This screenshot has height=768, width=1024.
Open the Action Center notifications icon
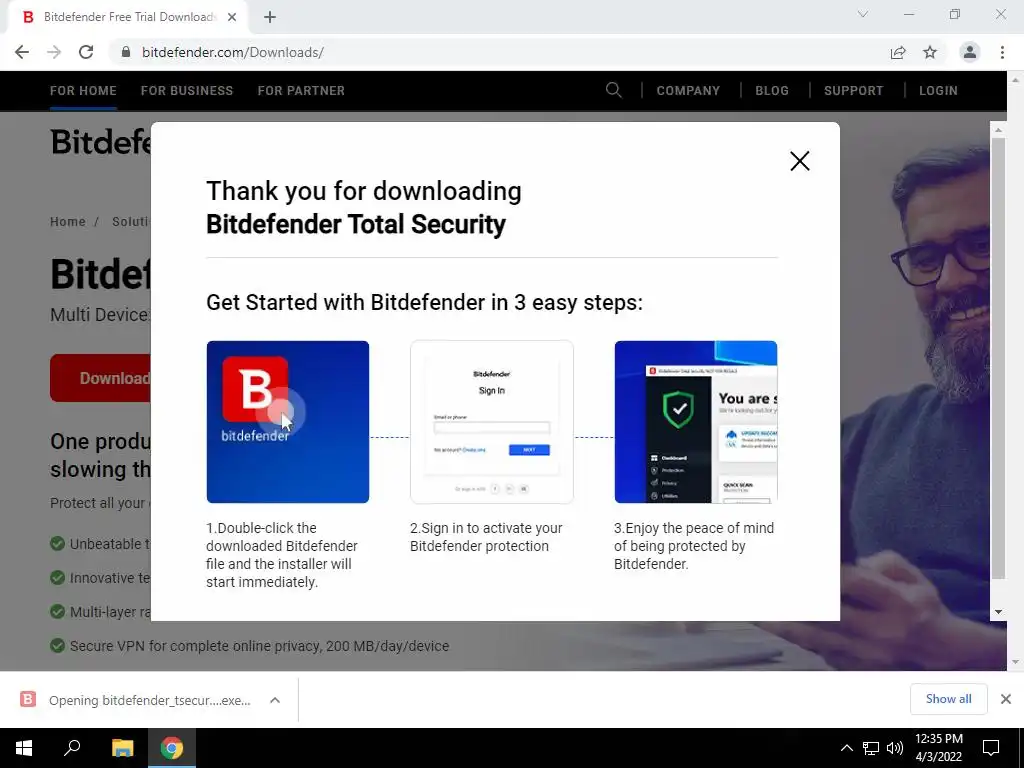coord(991,748)
